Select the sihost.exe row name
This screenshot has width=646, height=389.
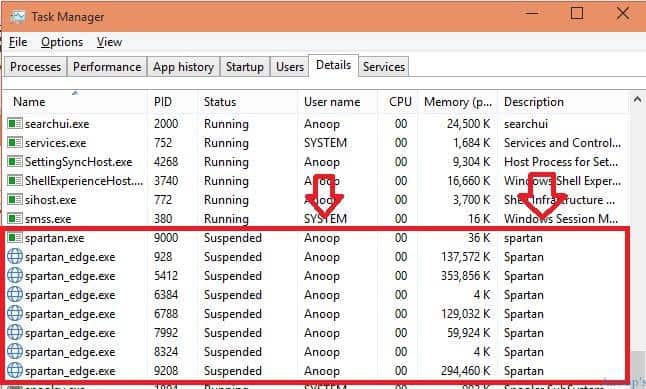pyautogui.click(x=50, y=200)
